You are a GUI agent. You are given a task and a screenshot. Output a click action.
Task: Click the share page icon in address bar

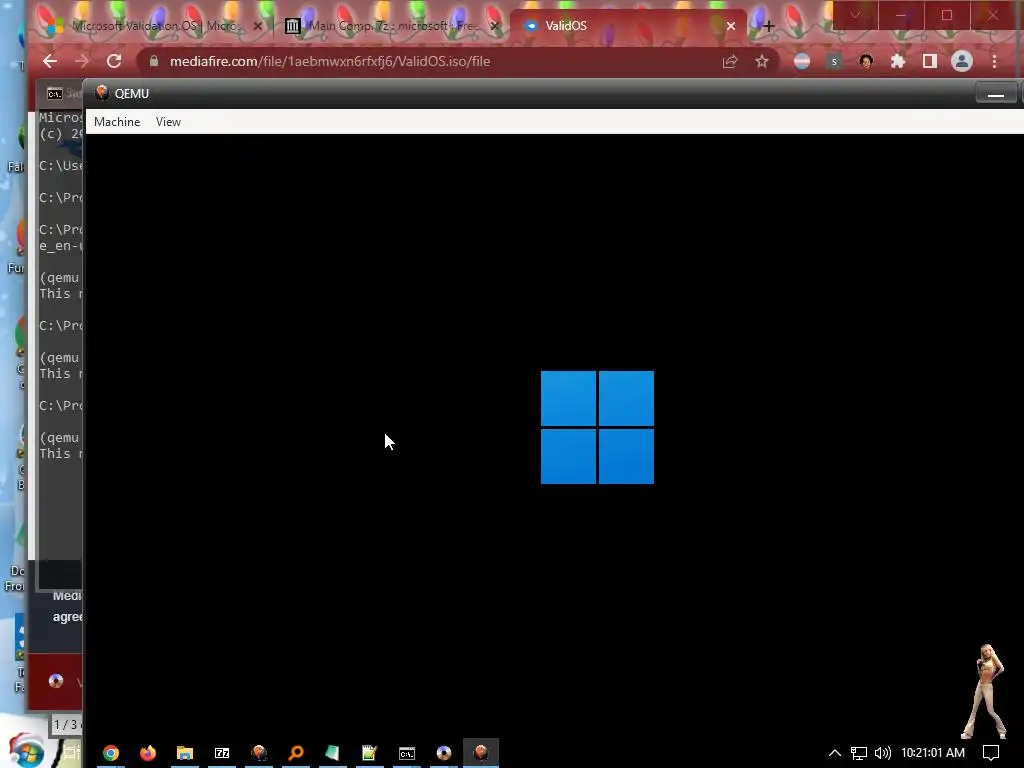pyautogui.click(x=729, y=61)
